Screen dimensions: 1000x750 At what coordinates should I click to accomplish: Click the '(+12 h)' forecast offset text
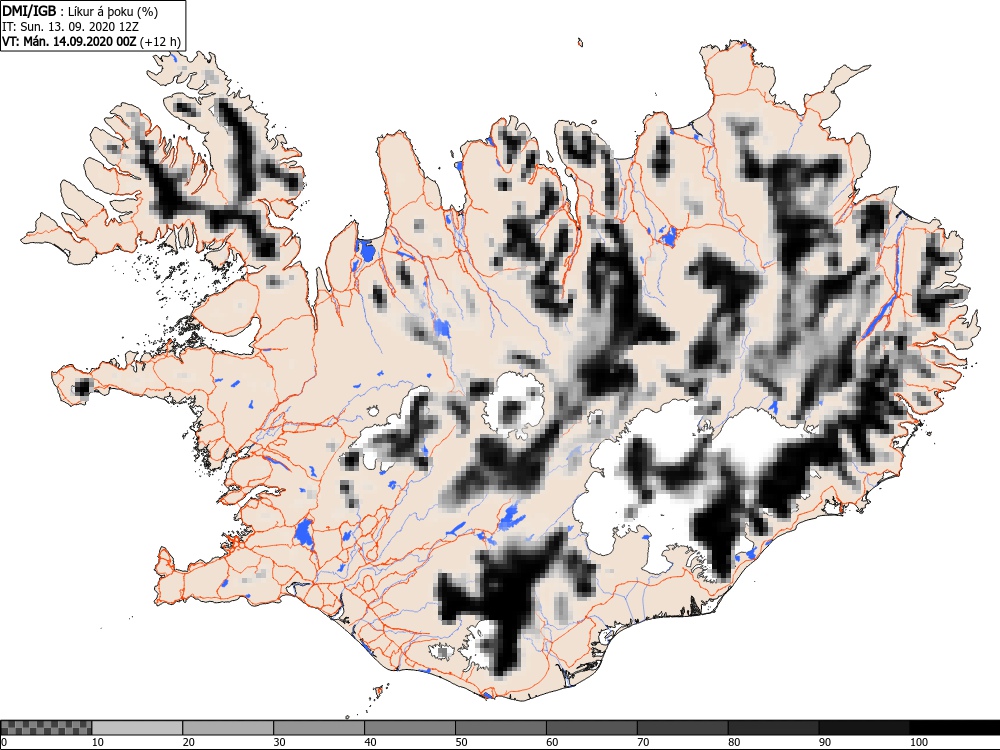[160, 42]
